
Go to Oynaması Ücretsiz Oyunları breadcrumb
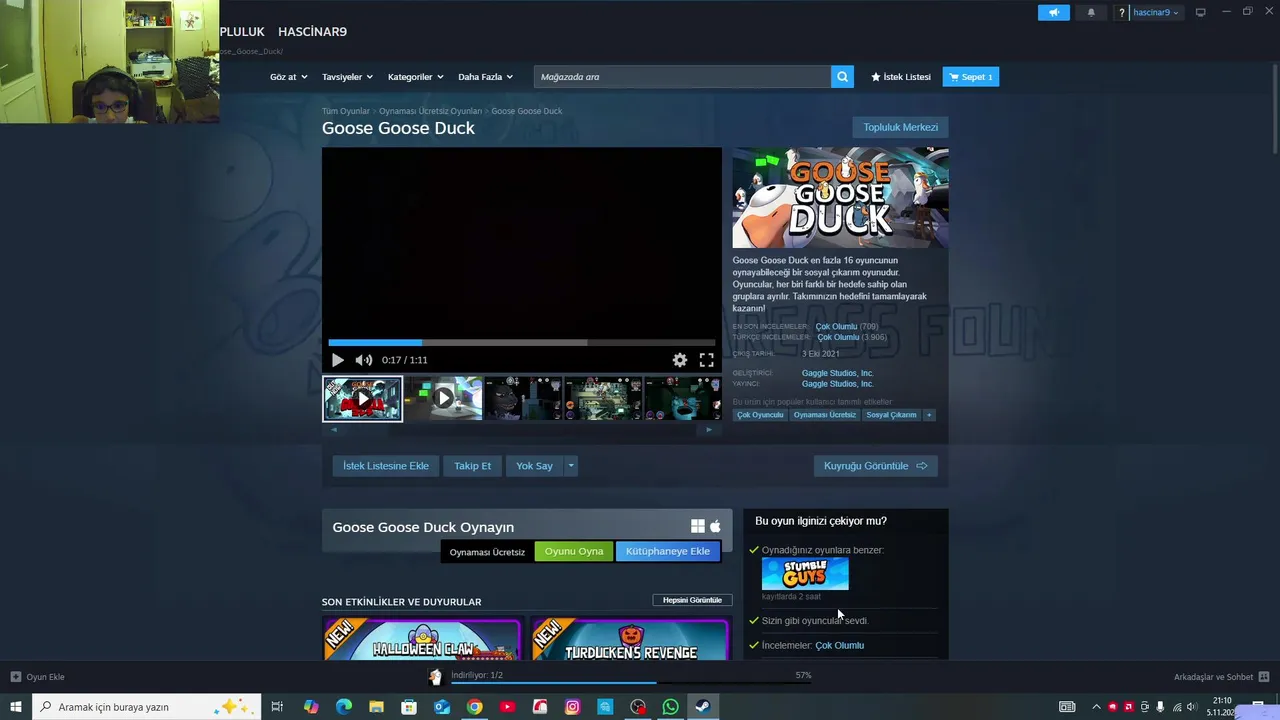tap(430, 111)
